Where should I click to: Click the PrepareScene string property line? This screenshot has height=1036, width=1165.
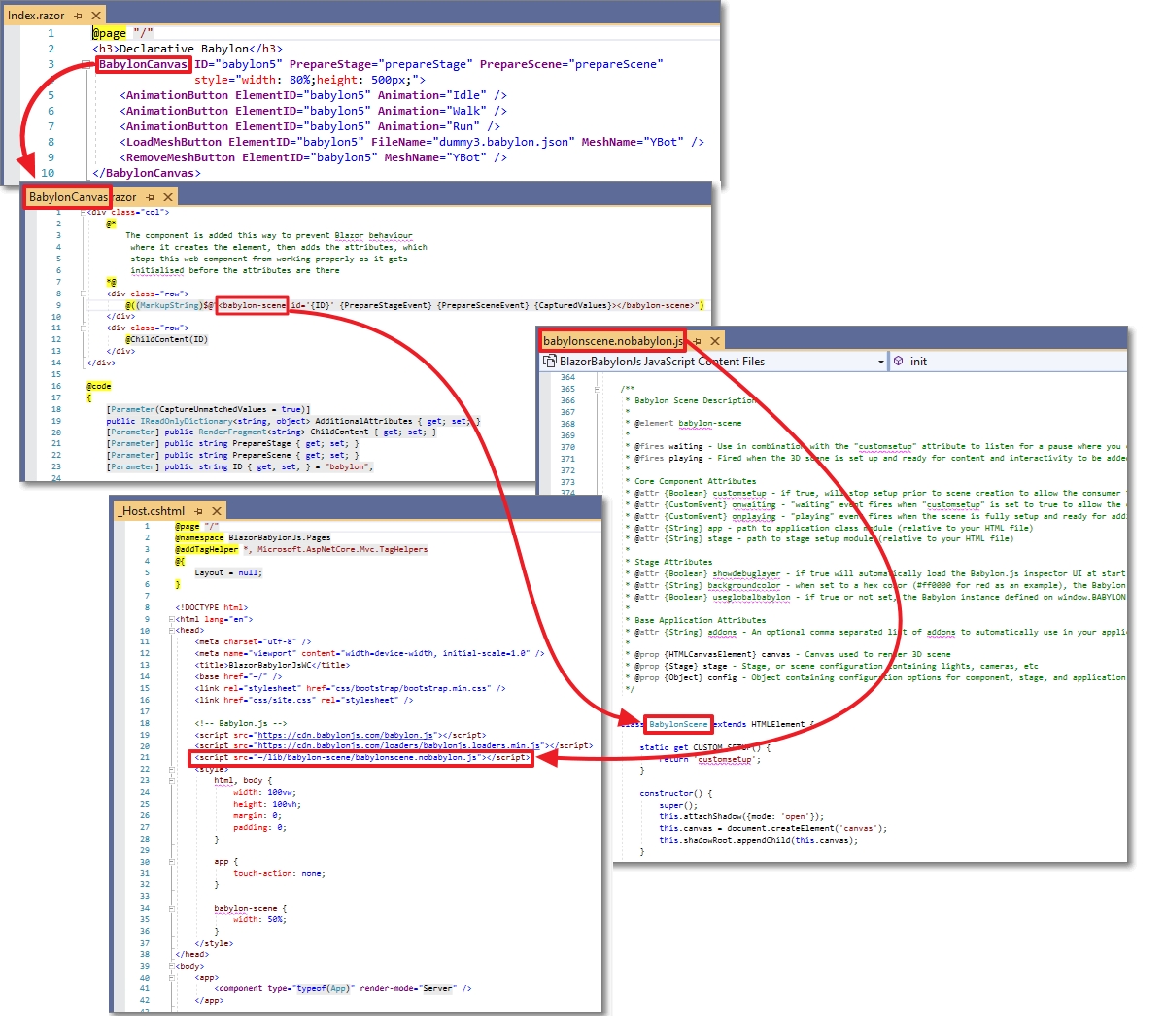click(232, 455)
